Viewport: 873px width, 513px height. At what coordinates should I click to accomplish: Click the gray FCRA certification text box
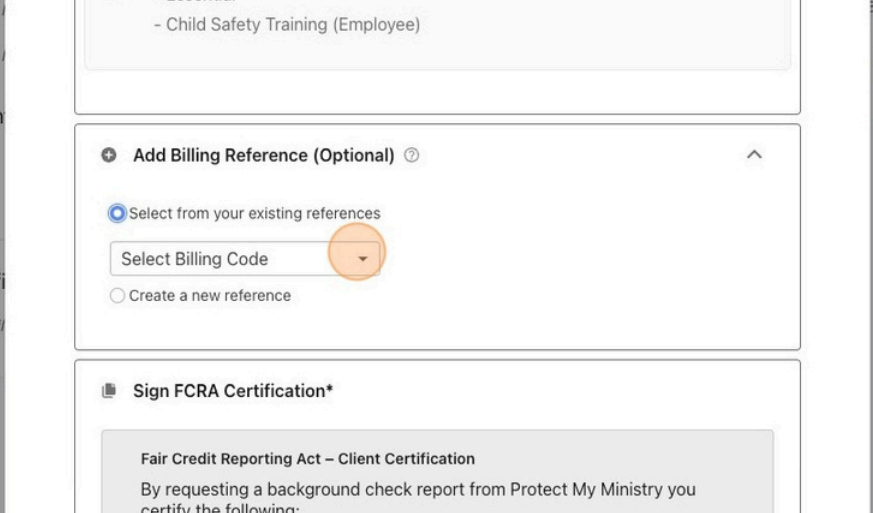437,471
